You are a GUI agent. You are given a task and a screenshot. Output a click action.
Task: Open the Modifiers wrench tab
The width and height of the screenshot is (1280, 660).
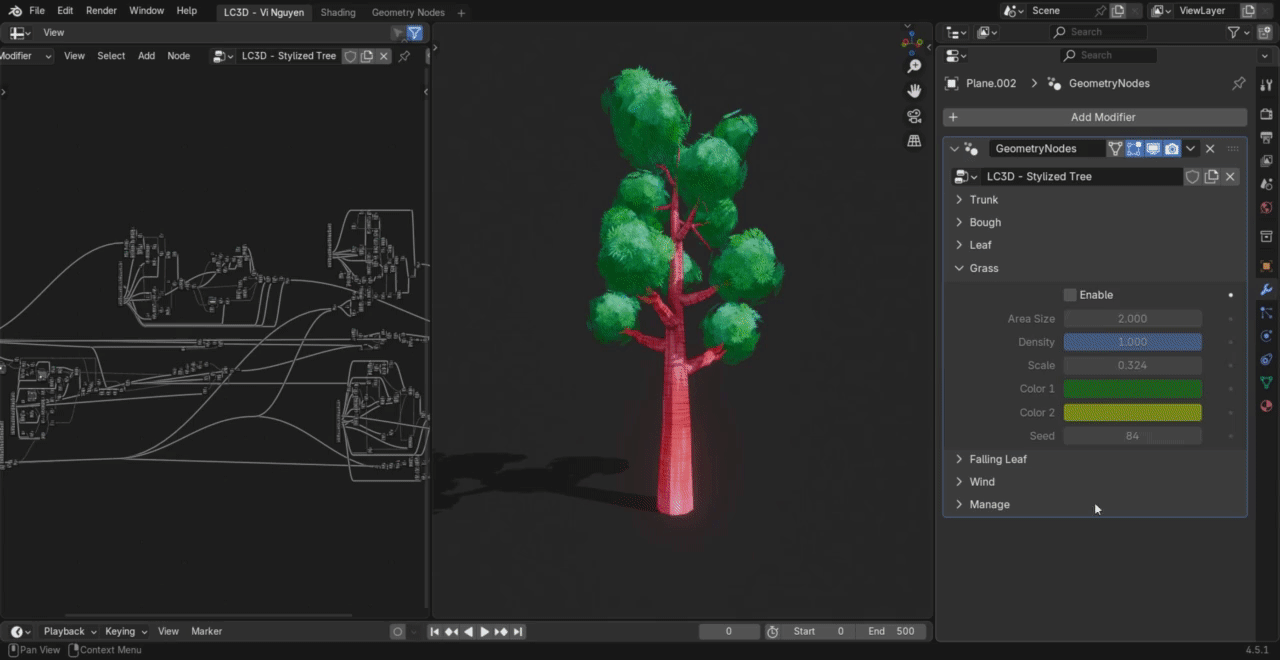(1266, 290)
